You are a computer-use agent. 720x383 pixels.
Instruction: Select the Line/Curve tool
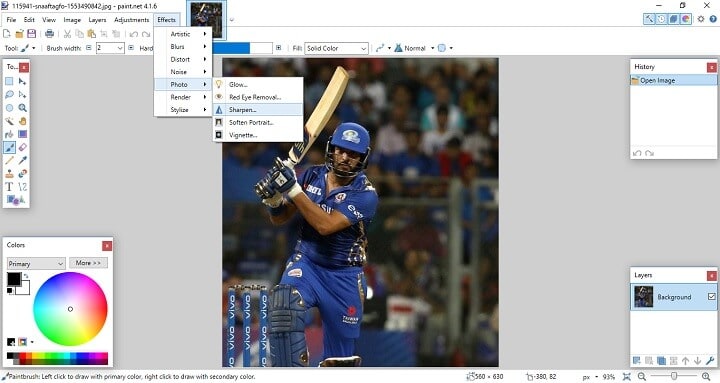point(22,186)
